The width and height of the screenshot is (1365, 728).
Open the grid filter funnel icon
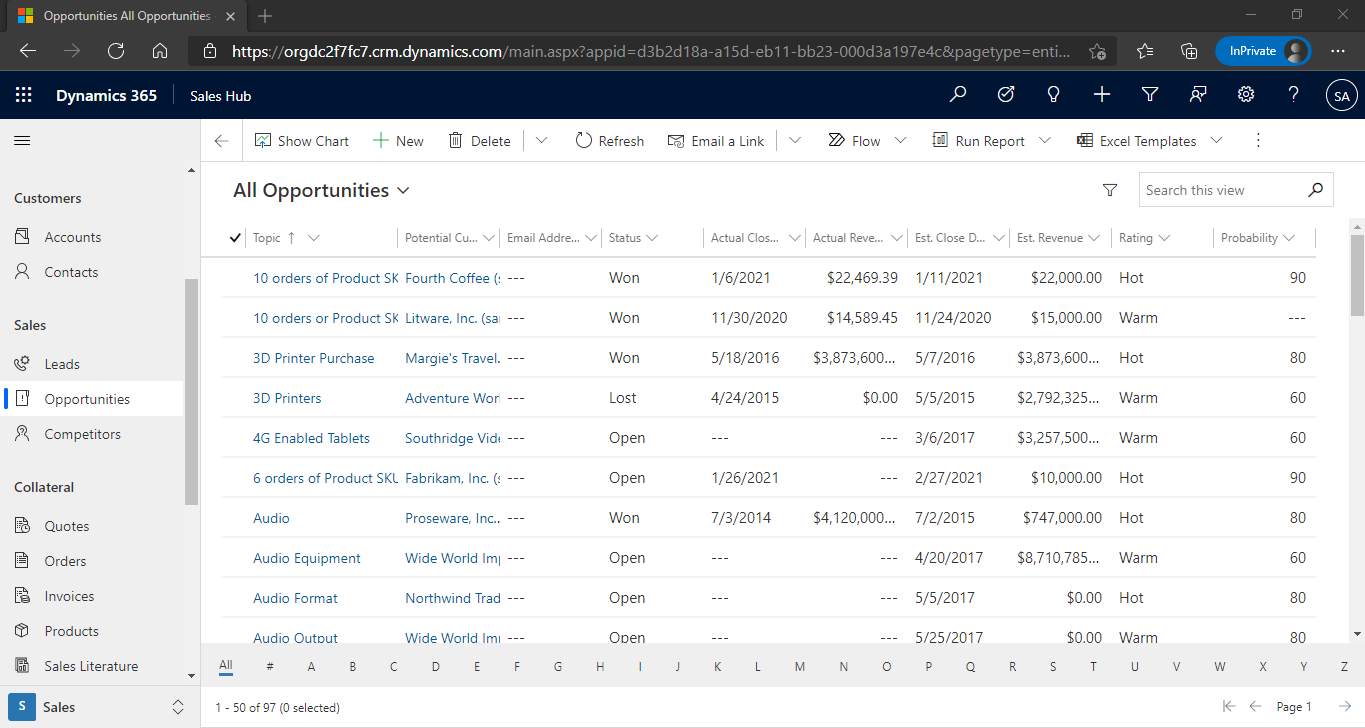coord(1109,190)
